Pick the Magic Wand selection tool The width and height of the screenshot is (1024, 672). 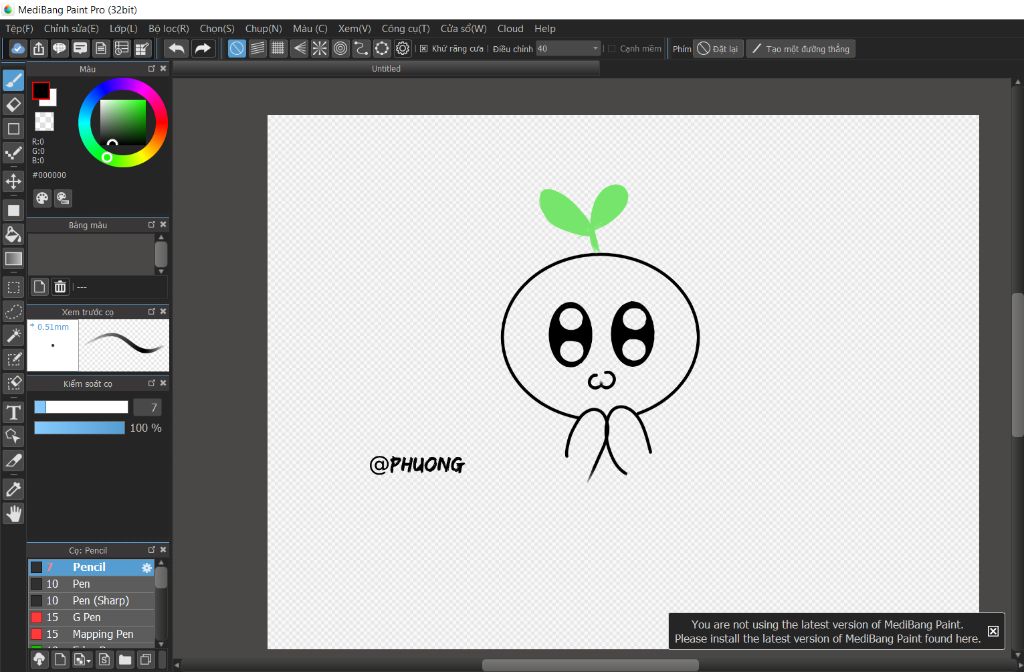click(14, 335)
